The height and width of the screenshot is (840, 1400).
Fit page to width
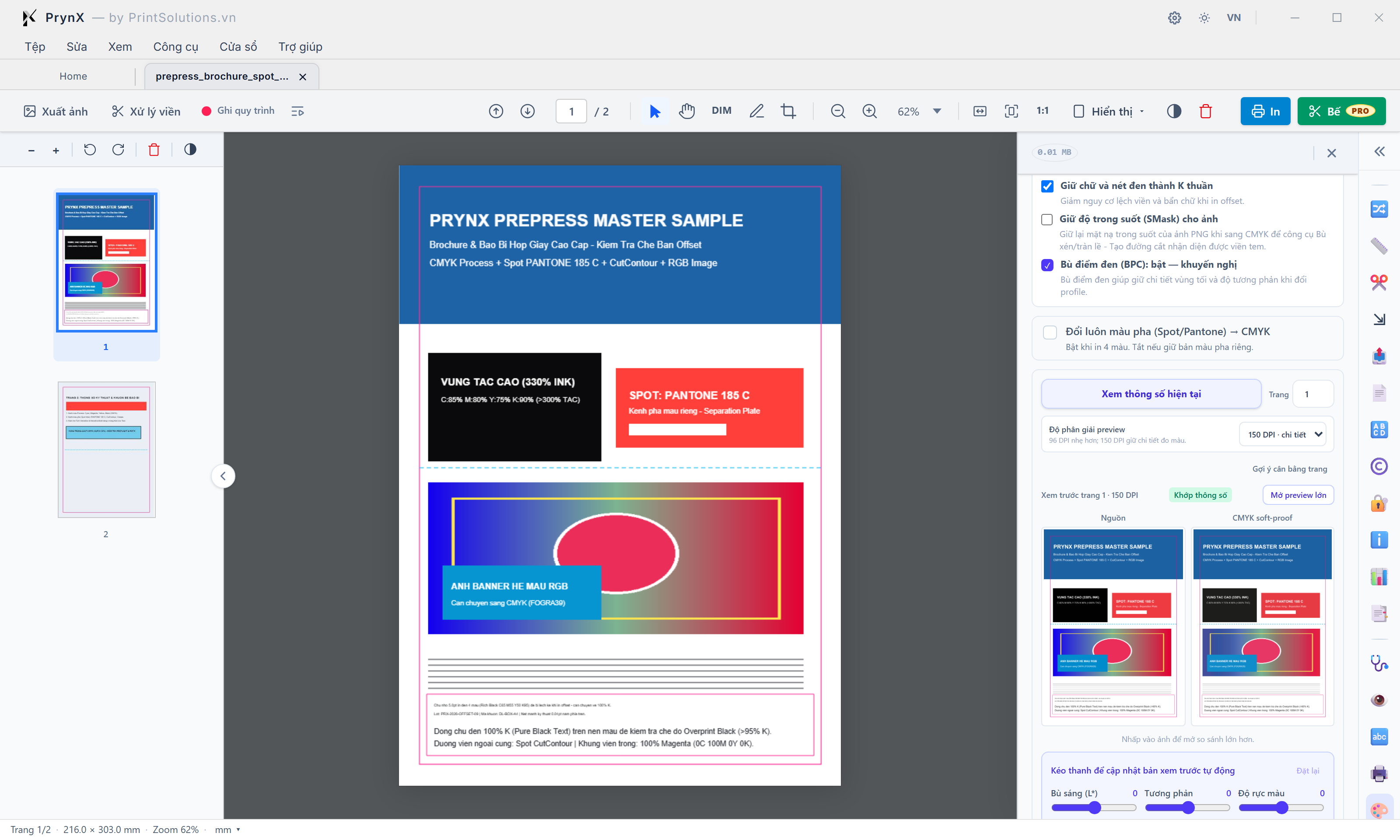coord(980,112)
